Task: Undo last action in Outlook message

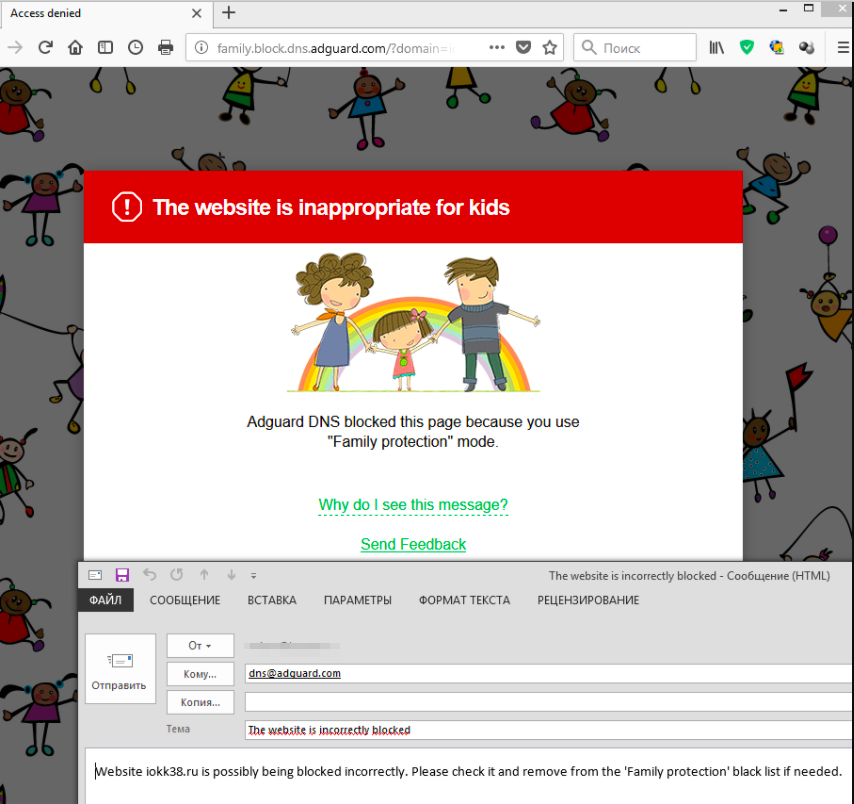Action: click(150, 575)
